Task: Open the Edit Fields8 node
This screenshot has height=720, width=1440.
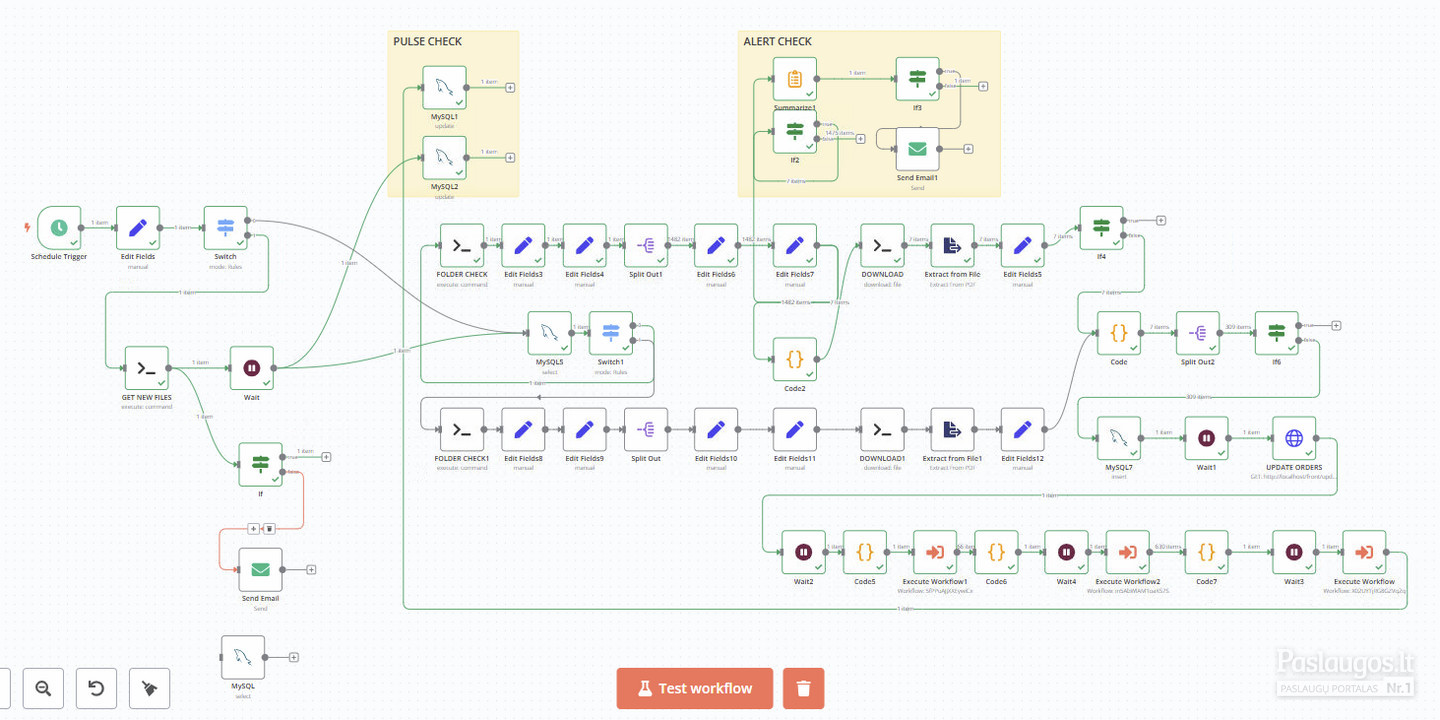Action: pos(523,430)
